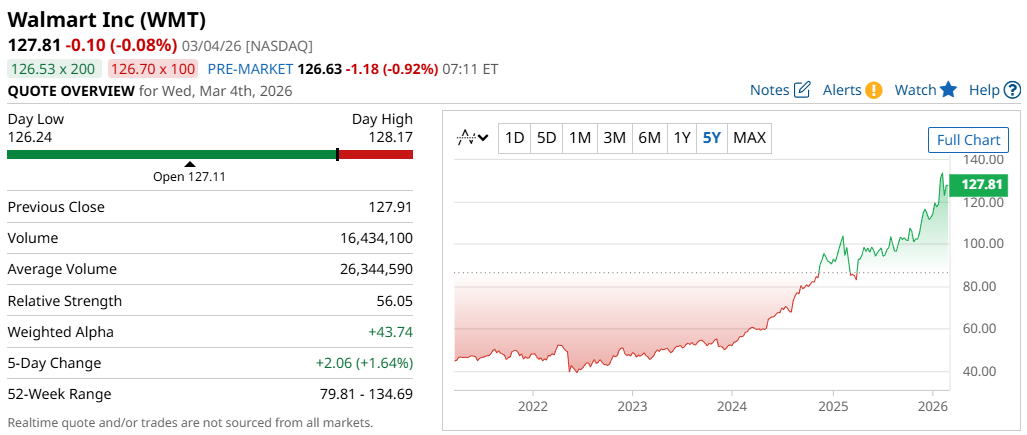Click the Help question mark icon
Image resolution: width=1027 pixels, height=435 pixels.
click(1012, 90)
